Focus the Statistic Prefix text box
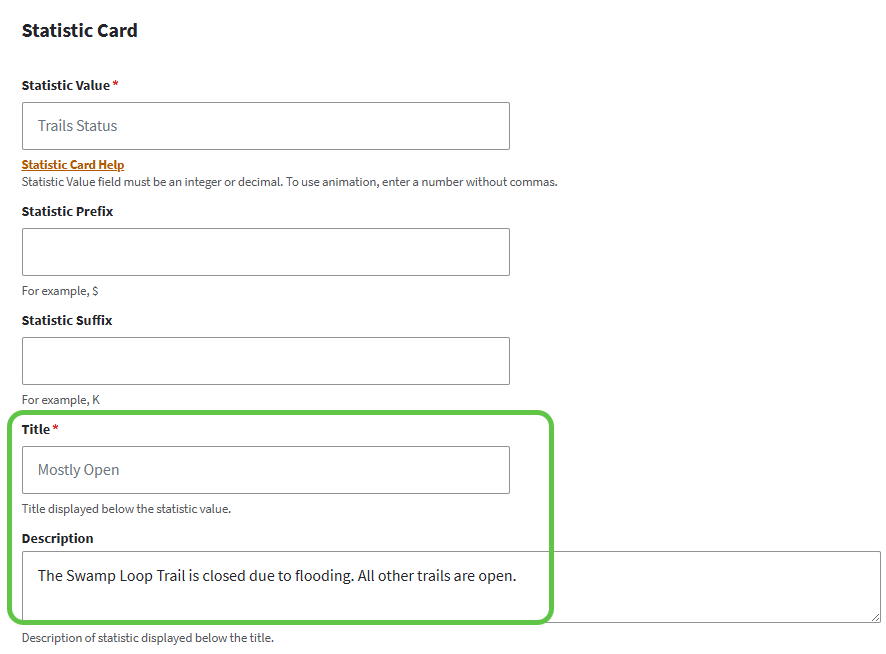The width and height of the screenshot is (886, 654). 266,252
